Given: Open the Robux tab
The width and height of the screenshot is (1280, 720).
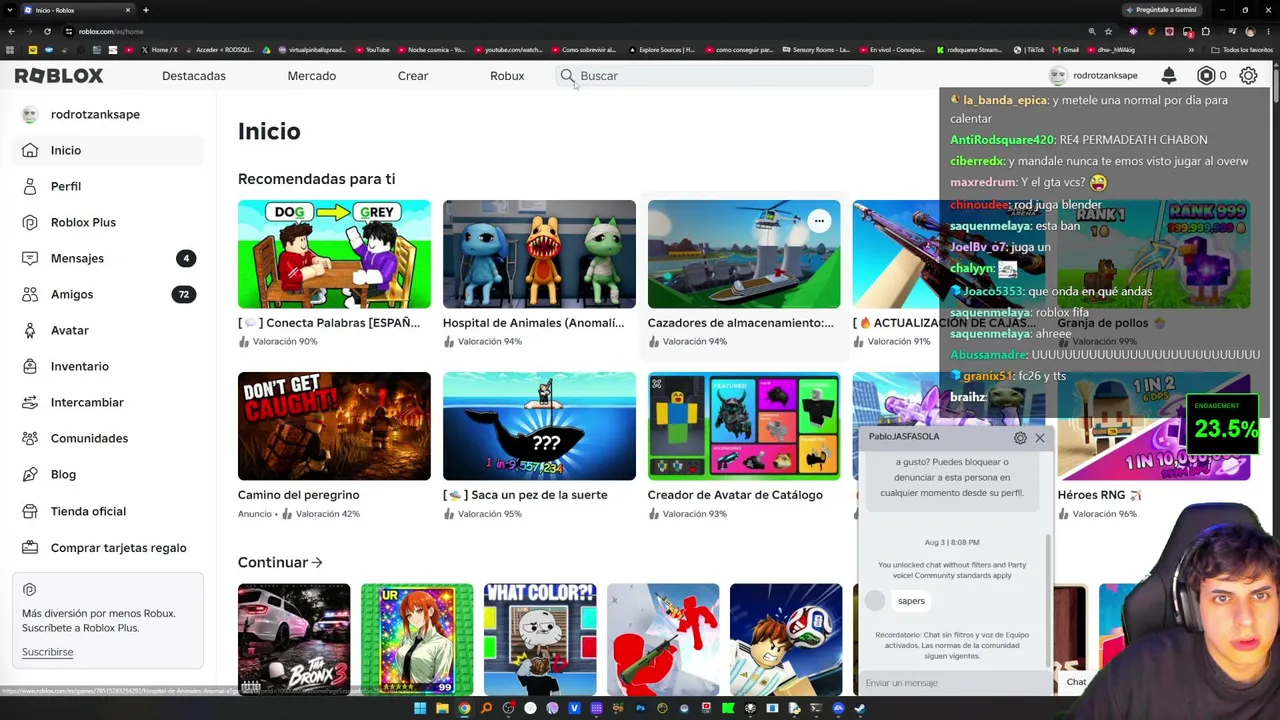Looking at the screenshot, I should [x=507, y=76].
